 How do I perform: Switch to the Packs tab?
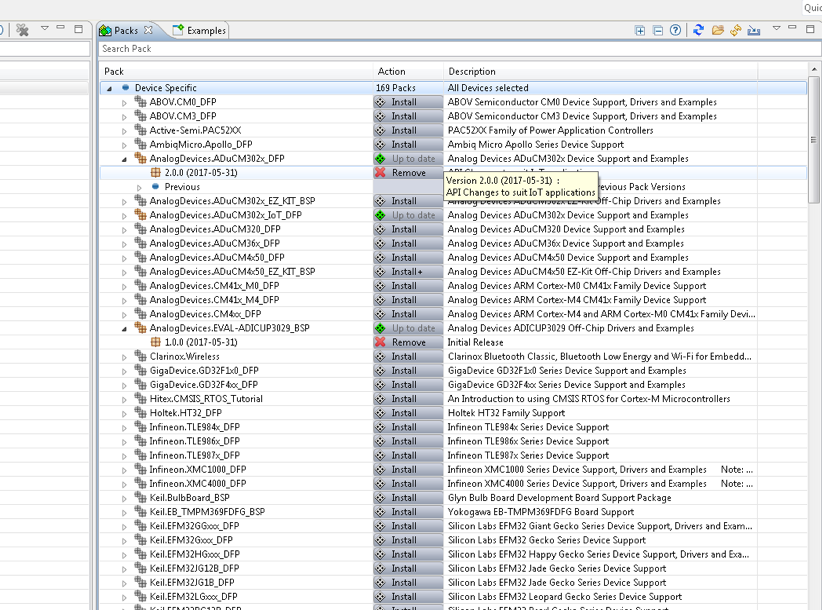coord(126,30)
